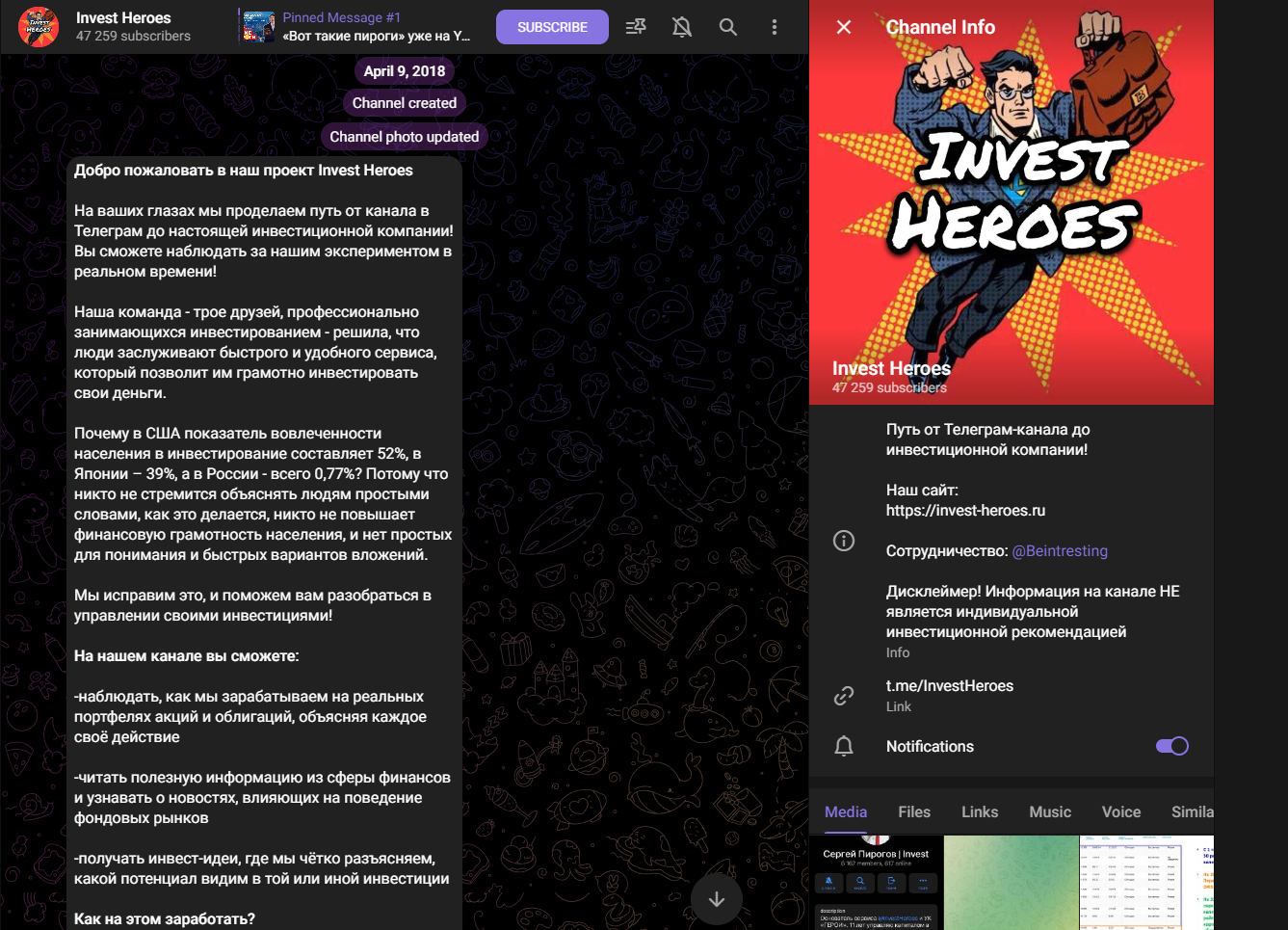Click the Invest Heroes channel title in header
The height and width of the screenshot is (930, 1288).
(x=123, y=17)
